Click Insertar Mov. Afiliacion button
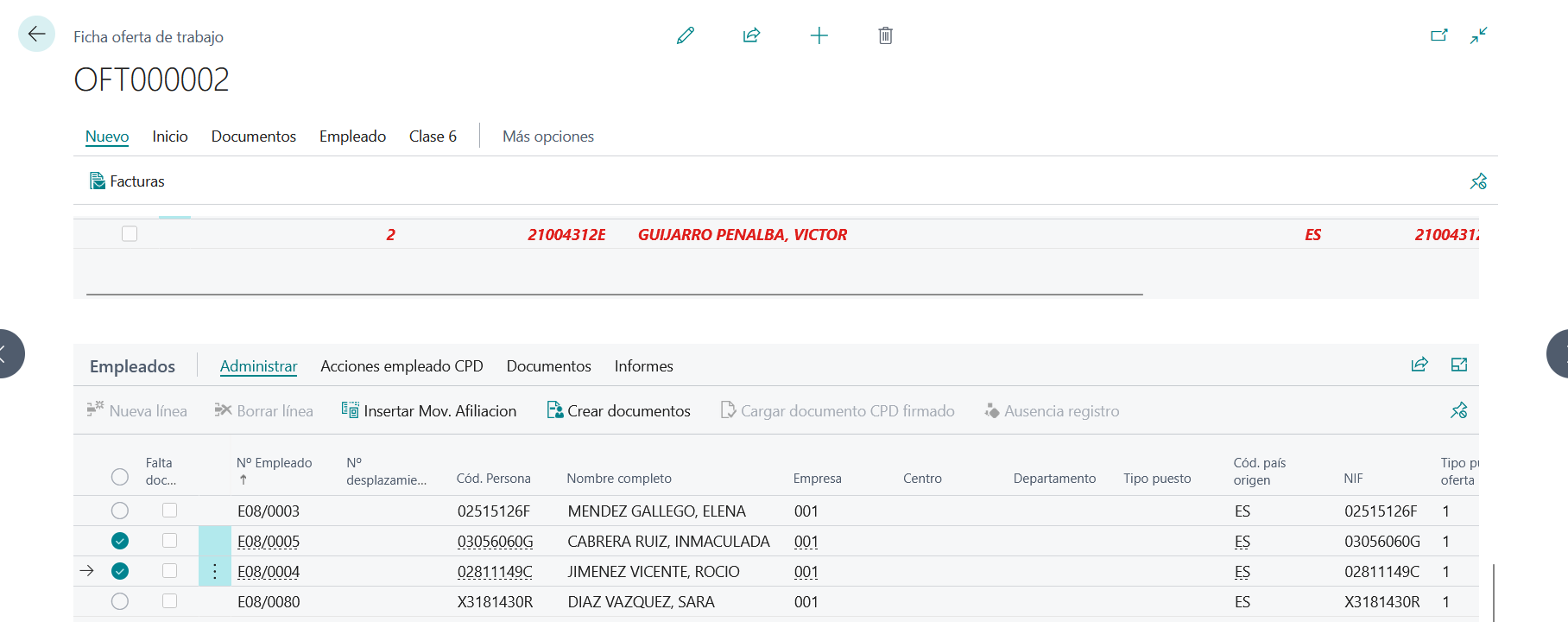Image resolution: width=1568 pixels, height=622 pixels. [x=429, y=411]
